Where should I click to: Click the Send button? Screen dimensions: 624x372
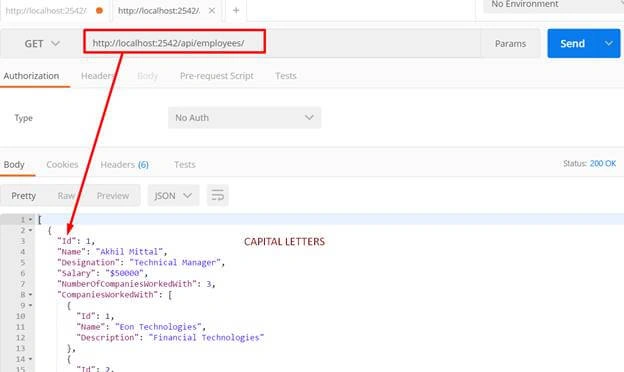pyautogui.click(x=572, y=43)
